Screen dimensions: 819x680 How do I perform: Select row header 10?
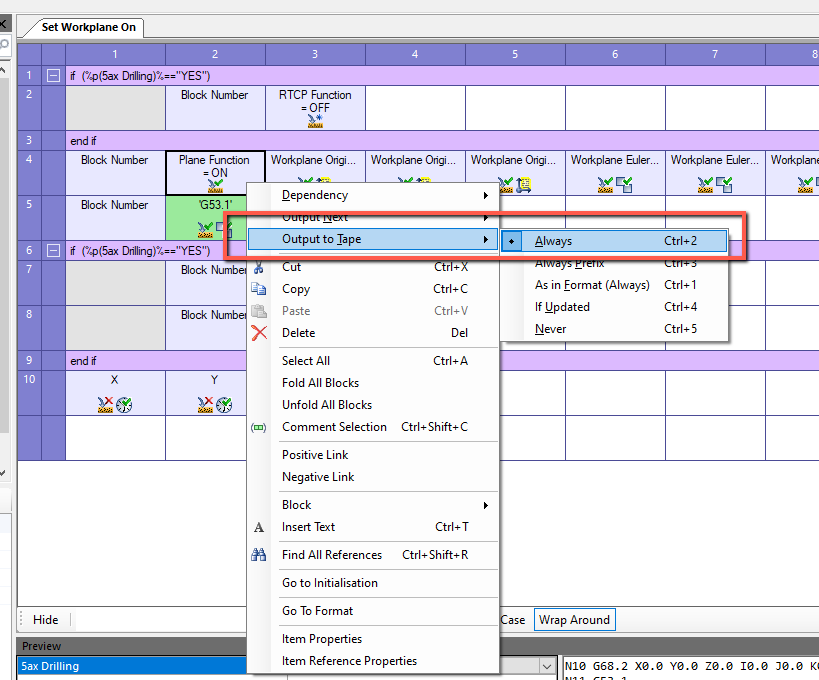point(29,393)
